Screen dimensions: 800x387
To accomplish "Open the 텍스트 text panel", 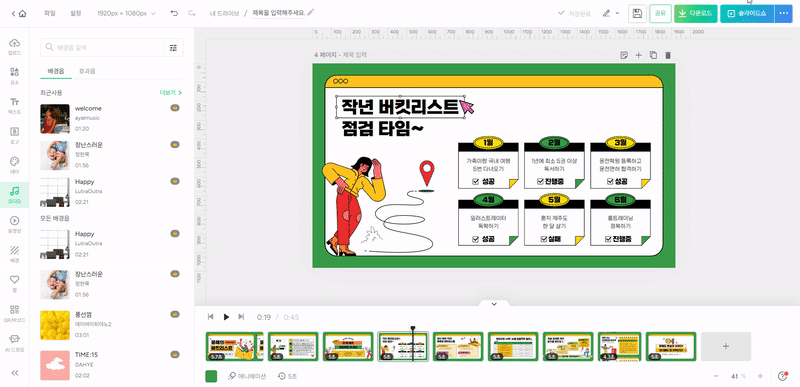I will pyautogui.click(x=14, y=105).
